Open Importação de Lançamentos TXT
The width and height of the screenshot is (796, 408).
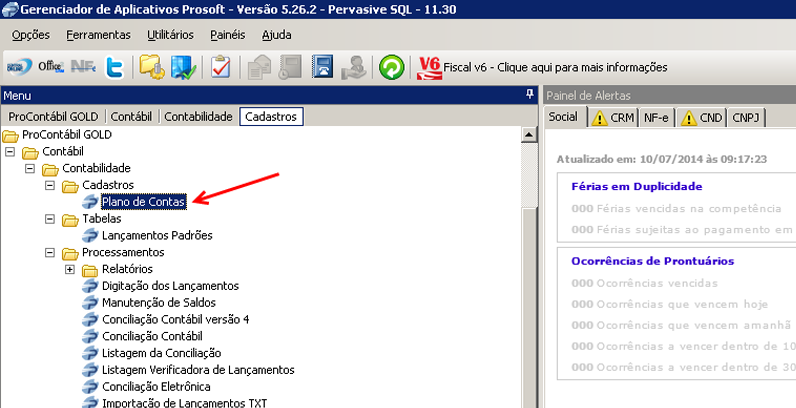point(184,403)
